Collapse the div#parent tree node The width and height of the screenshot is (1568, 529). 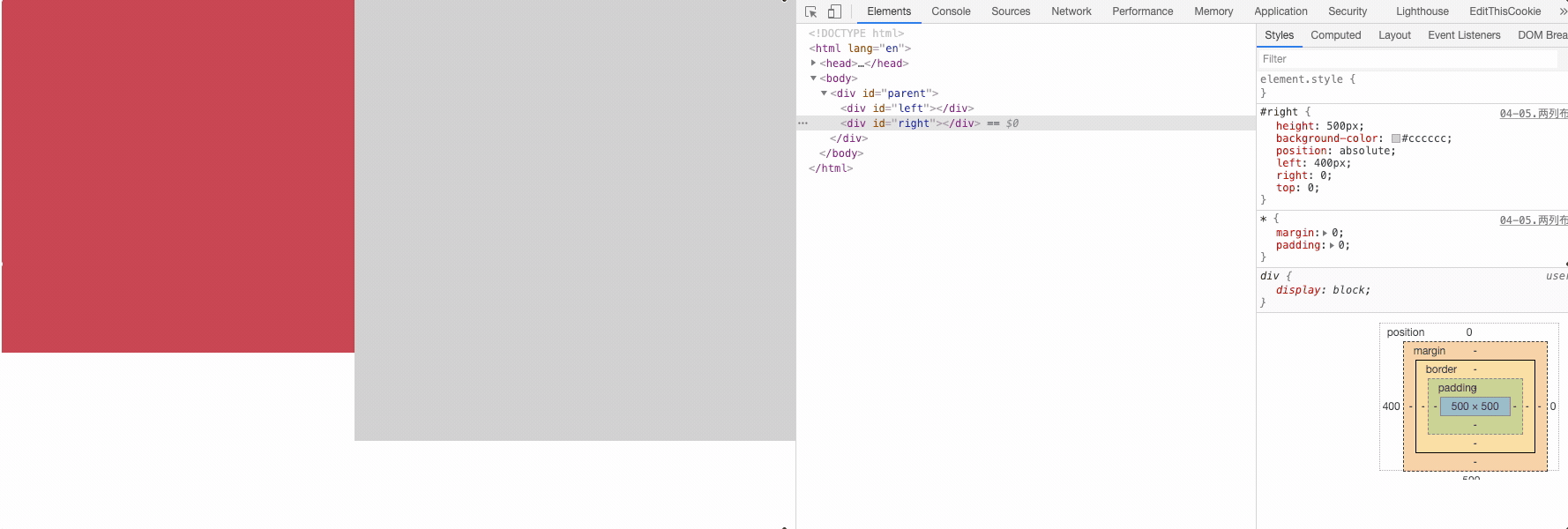pyautogui.click(x=824, y=93)
